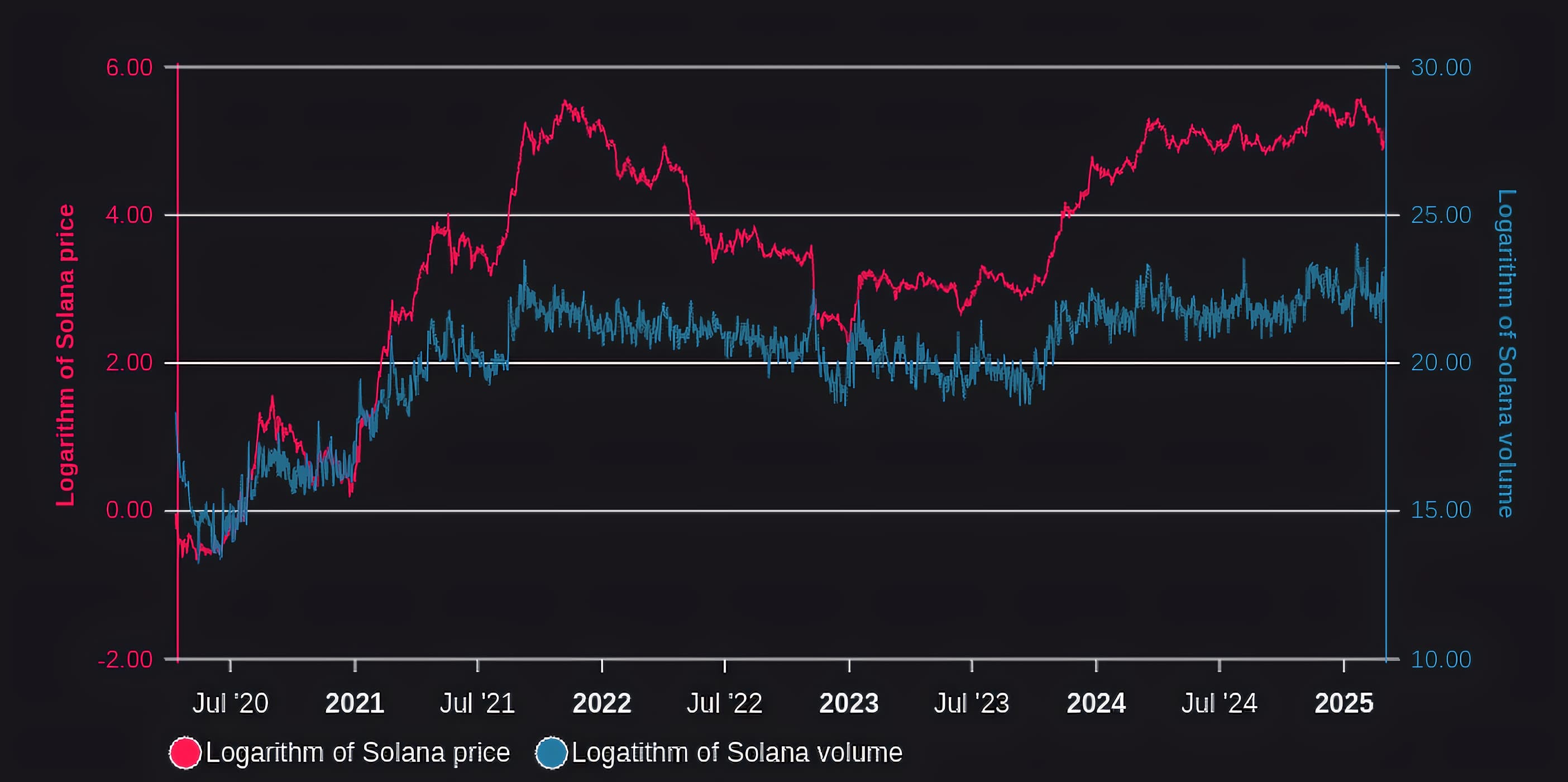Click the x-axis label Jul '21
The height and width of the screenshot is (782, 1568).
tap(477, 703)
